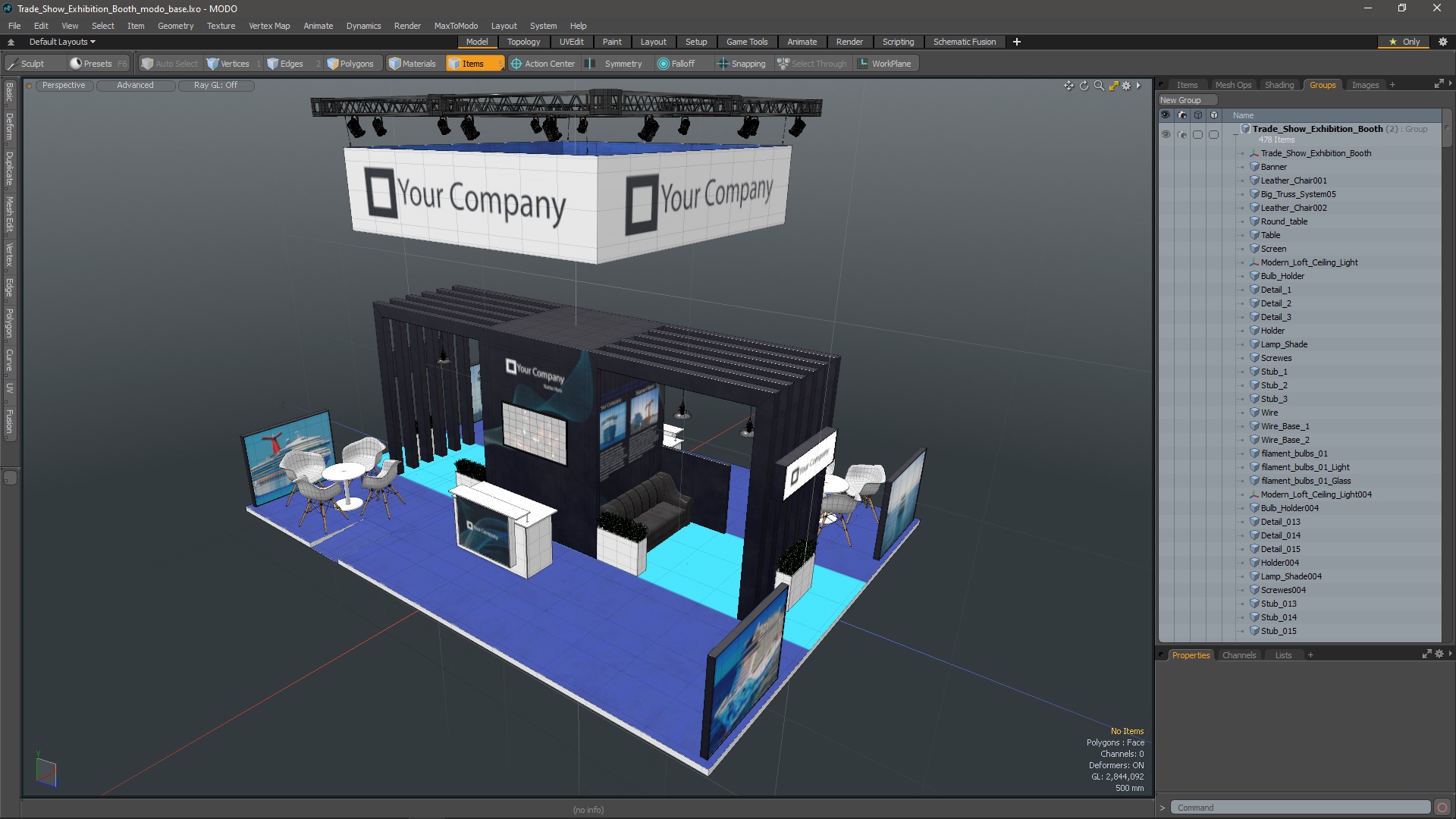Switch to the UVEdit layout tab
This screenshot has width=1456, height=819.
[571, 42]
